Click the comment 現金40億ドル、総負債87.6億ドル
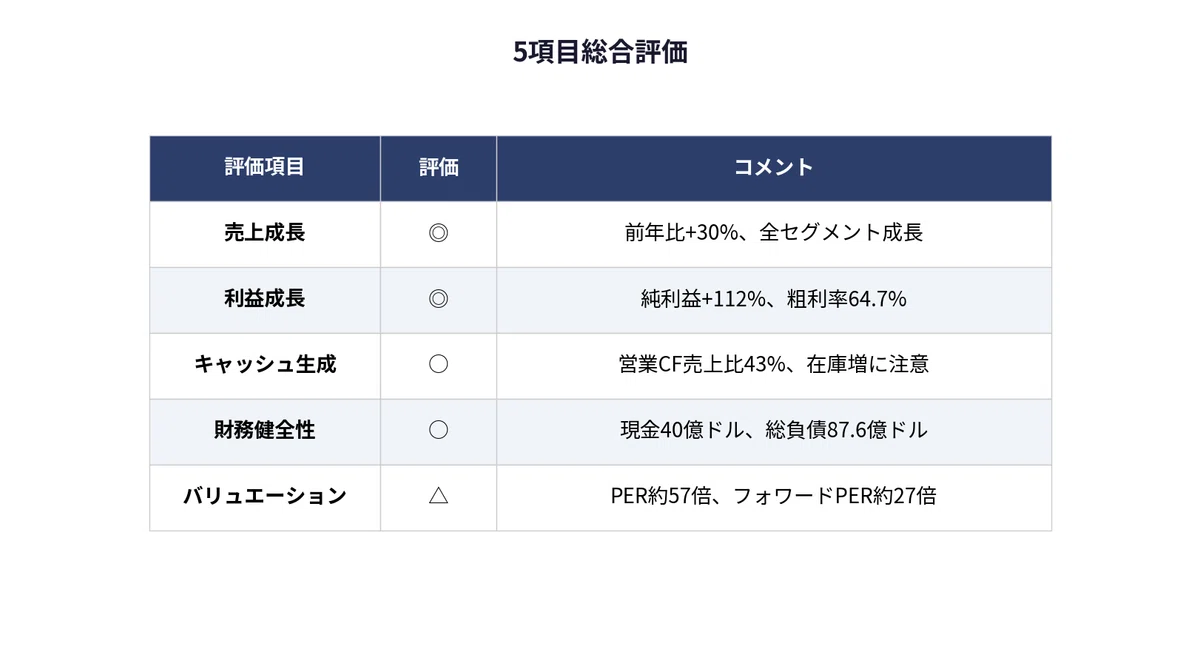Image resolution: width=1200 pixels, height=666 pixels. point(774,431)
